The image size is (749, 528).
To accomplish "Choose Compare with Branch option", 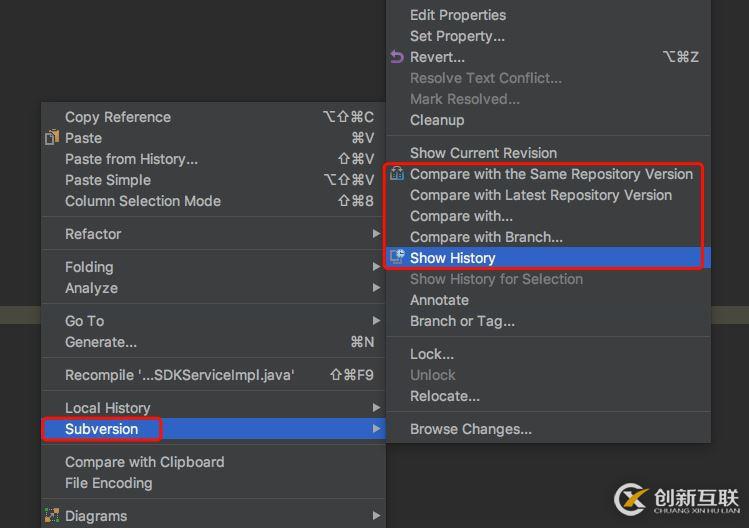I will [x=486, y=237].
